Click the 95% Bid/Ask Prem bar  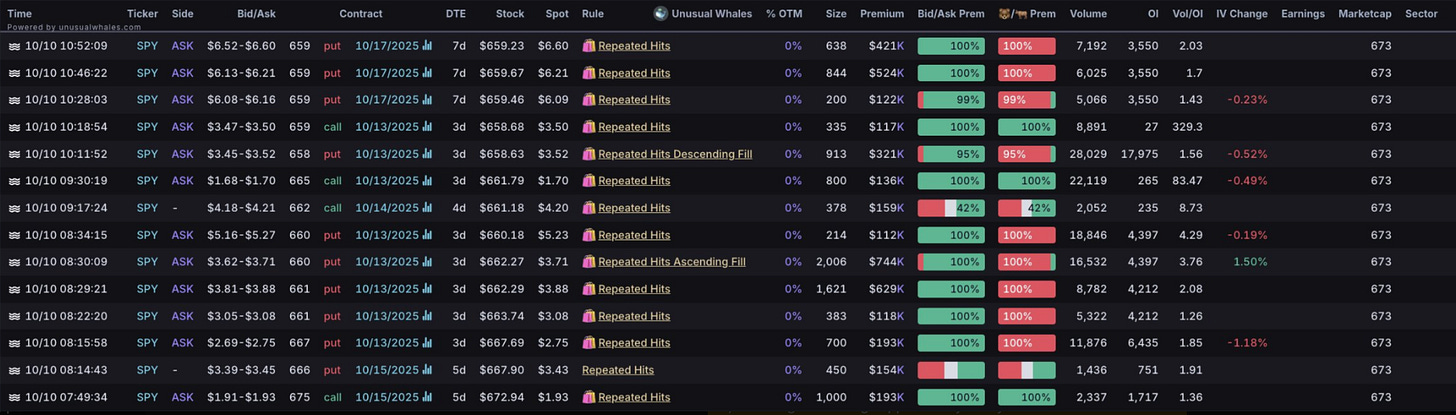pyautogui.click(x=951, y=154)
